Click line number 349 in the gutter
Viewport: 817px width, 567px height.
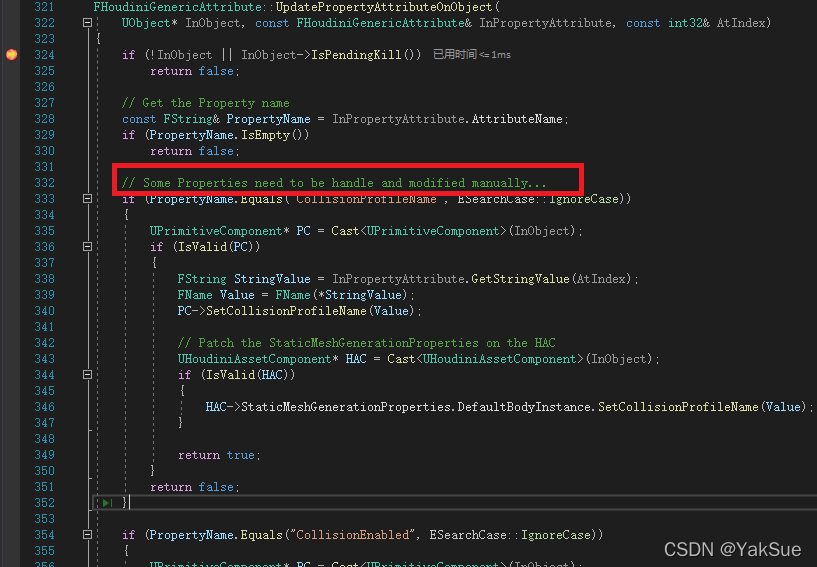pos(44,454)
